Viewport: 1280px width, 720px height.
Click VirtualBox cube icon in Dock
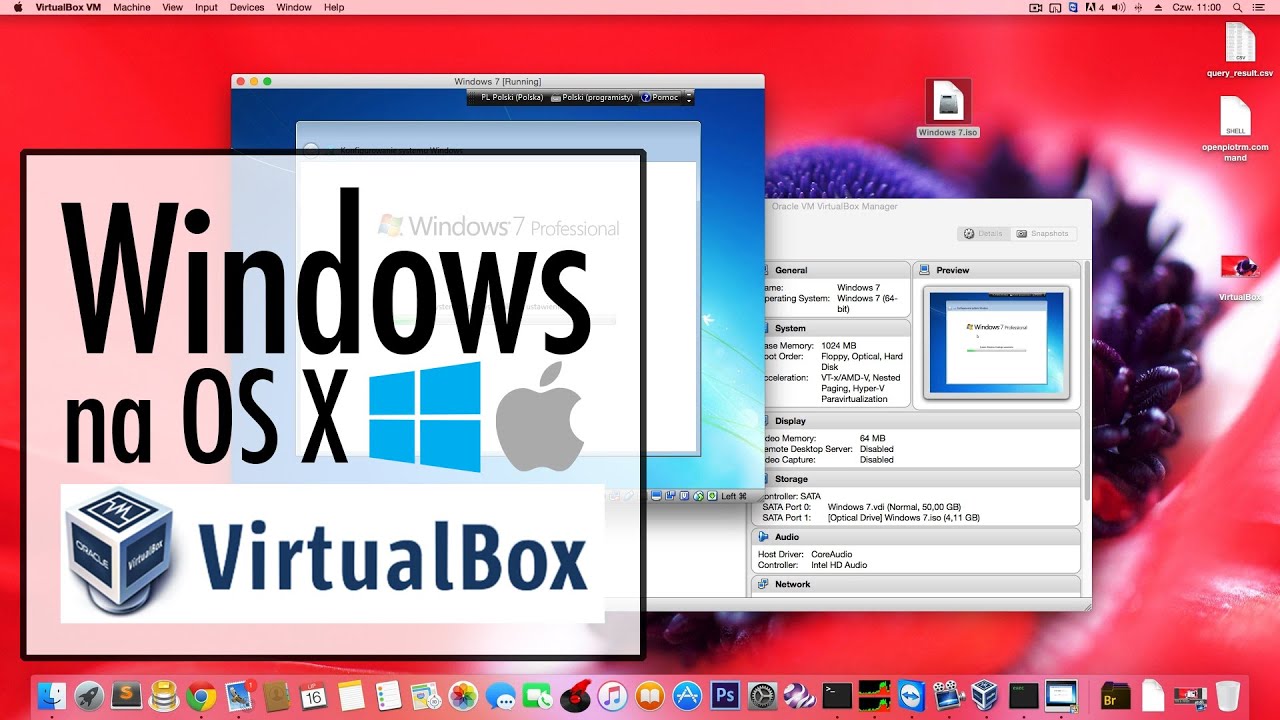point(986,696)
